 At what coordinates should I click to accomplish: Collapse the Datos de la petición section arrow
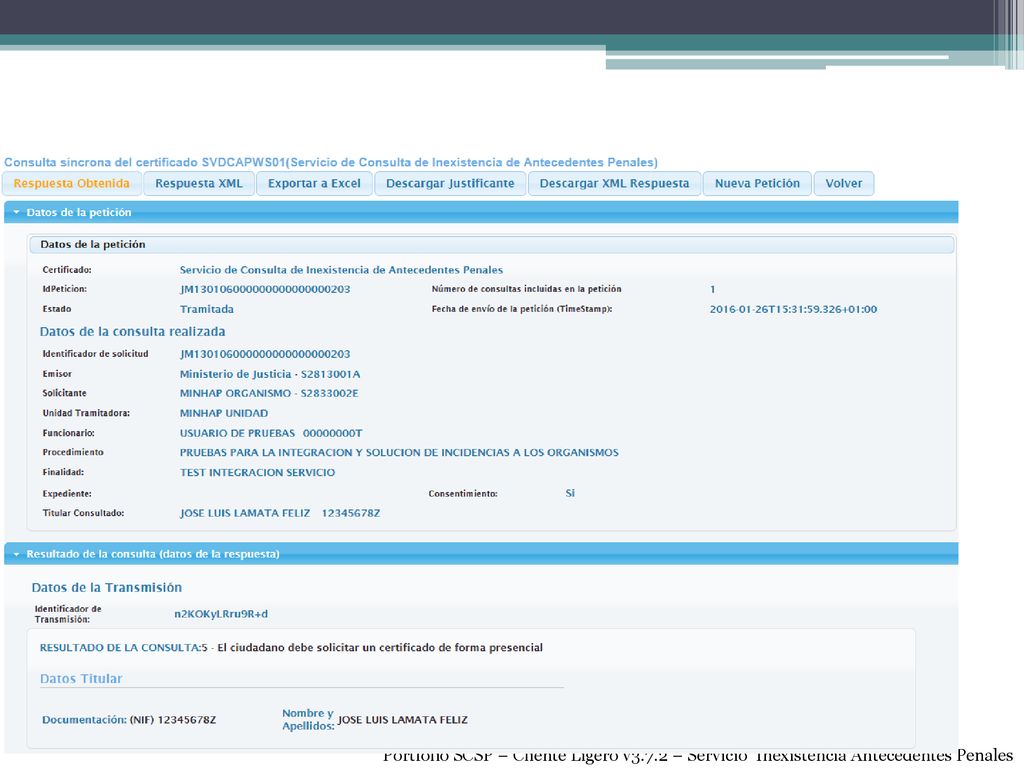click(16, 212)
